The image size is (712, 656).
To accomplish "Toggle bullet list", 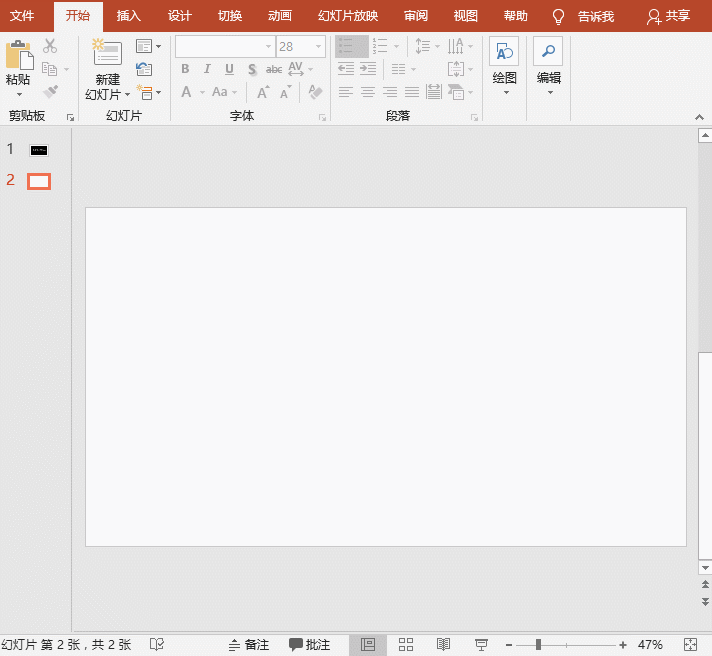I will [351, 46].
